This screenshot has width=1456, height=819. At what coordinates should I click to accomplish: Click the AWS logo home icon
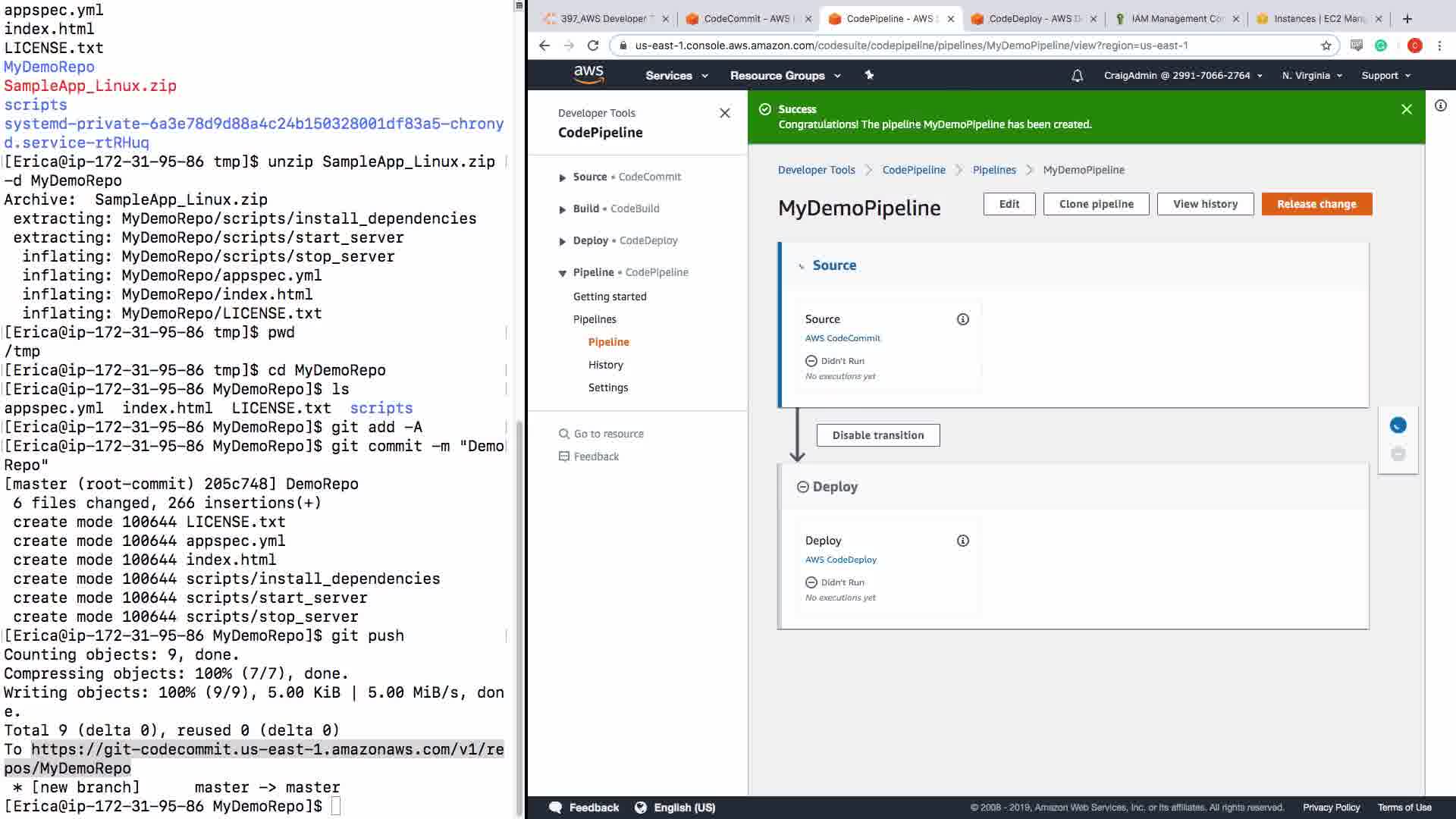coord(588,74)
